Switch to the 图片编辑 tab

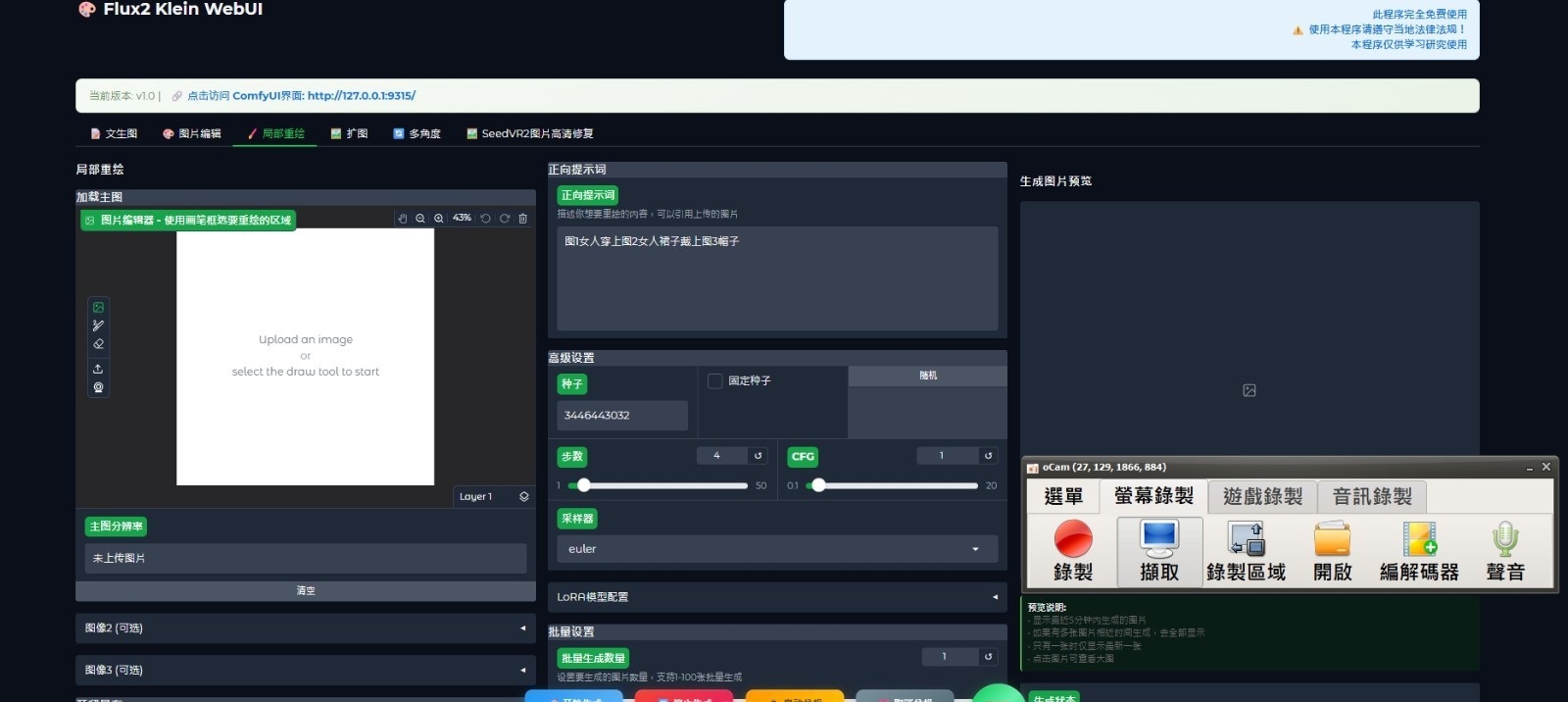click(x=192, y=133)
